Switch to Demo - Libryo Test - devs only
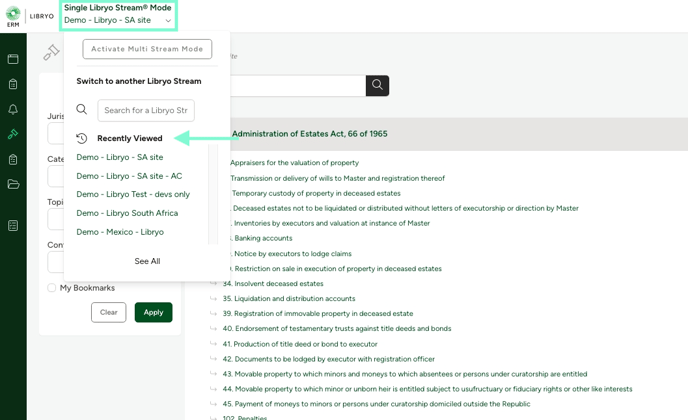Image resolution: width=688 pixels, height=420 pixels. click(x=133, y=194)
